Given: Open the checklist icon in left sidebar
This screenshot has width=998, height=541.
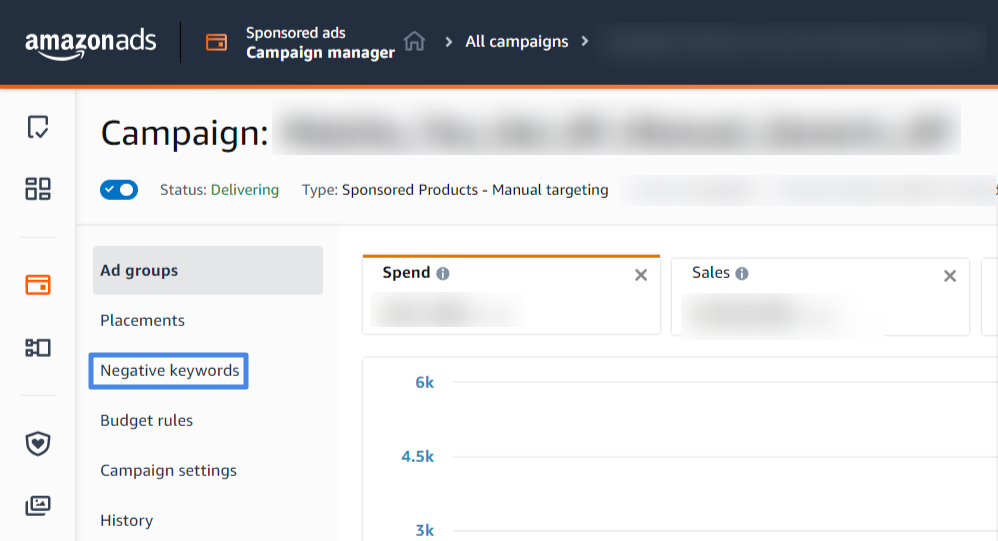Looking at the screenshot, I should pos(38,127).
